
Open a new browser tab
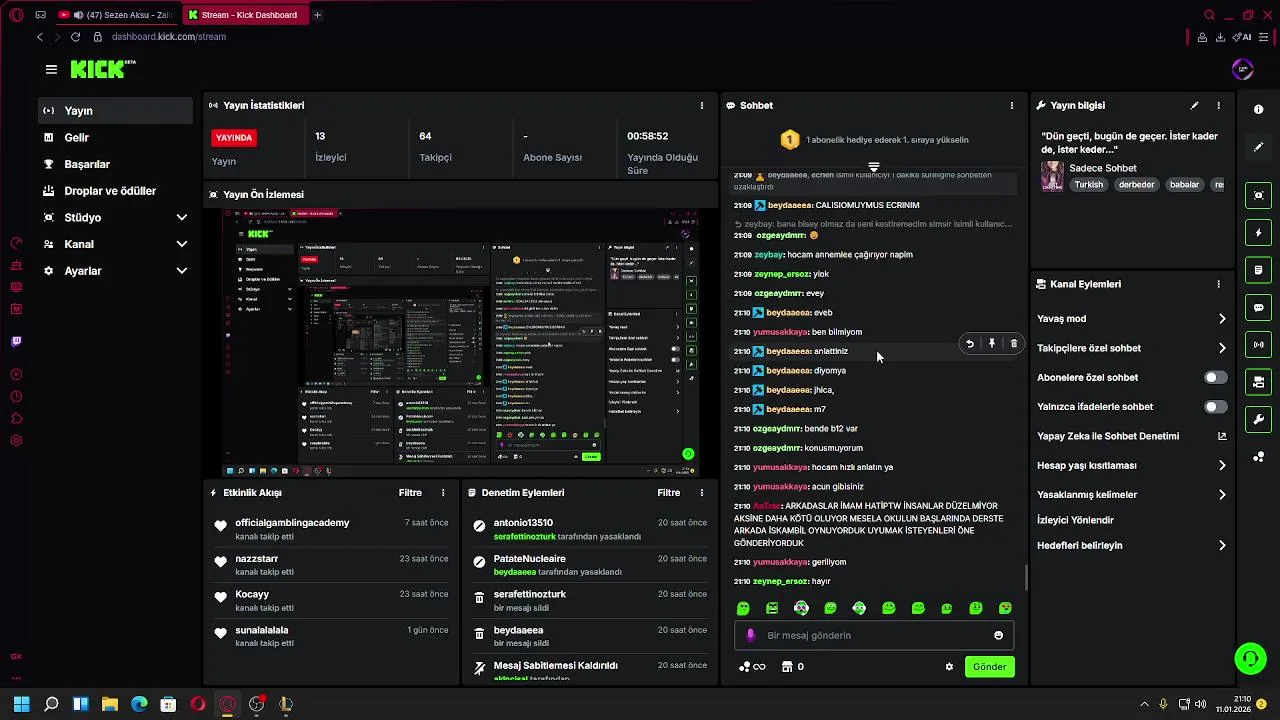(317, 15)
